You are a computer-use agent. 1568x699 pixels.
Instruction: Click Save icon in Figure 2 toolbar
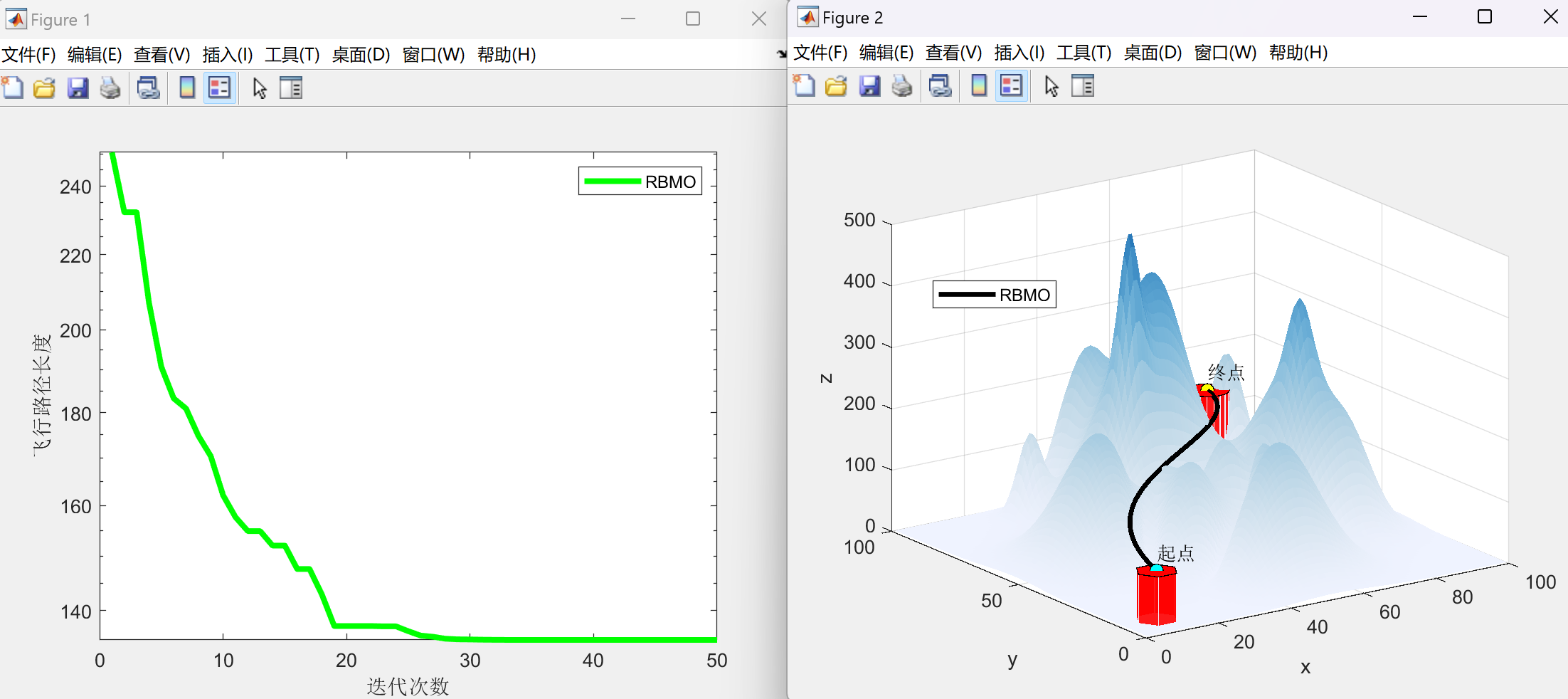[869, 86]
